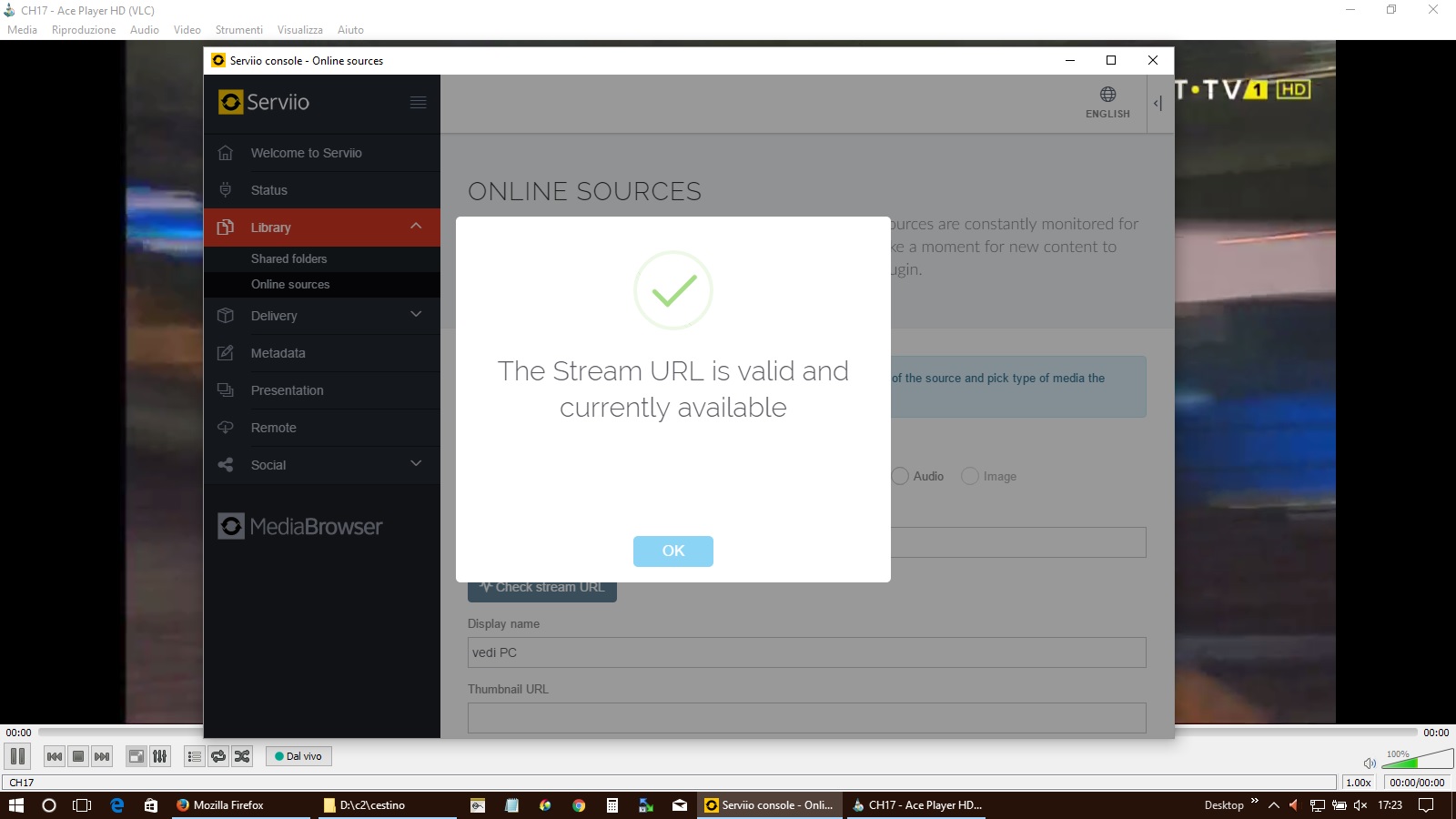
Task: Select the Audio media type radio button
Action: pos(900,476)
